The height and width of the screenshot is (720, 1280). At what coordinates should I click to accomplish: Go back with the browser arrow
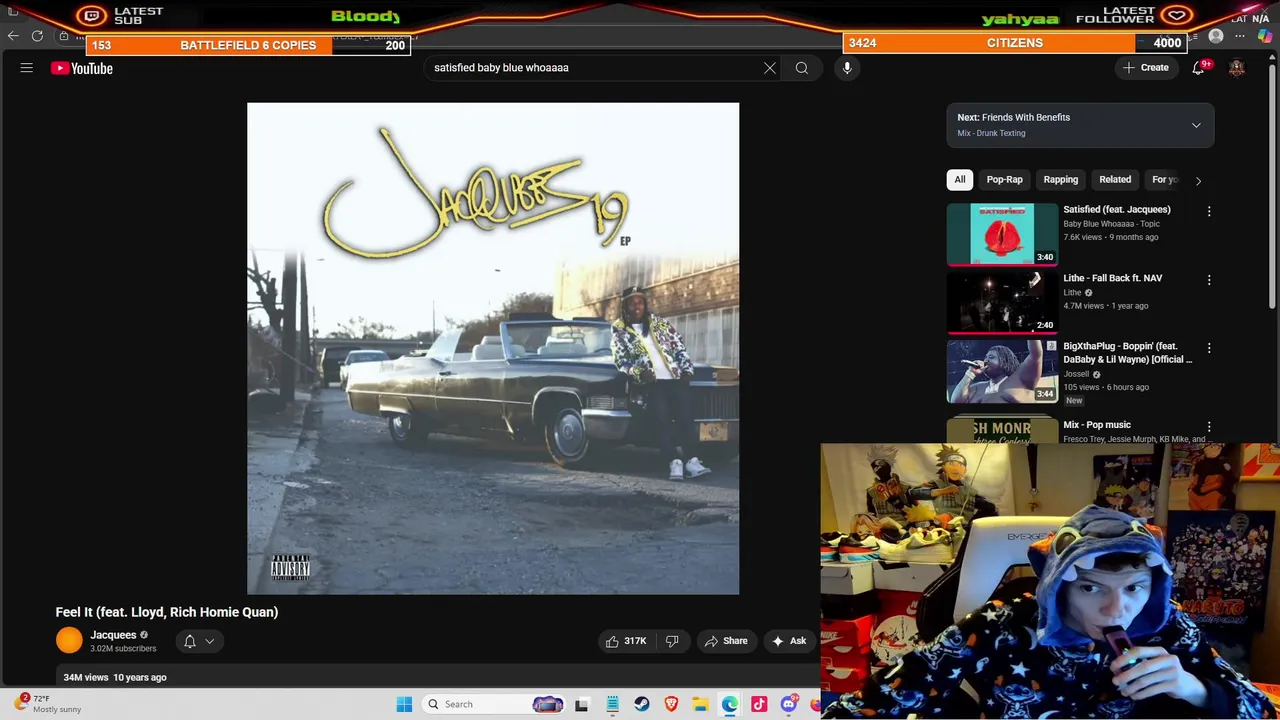(x=13, y=36)
